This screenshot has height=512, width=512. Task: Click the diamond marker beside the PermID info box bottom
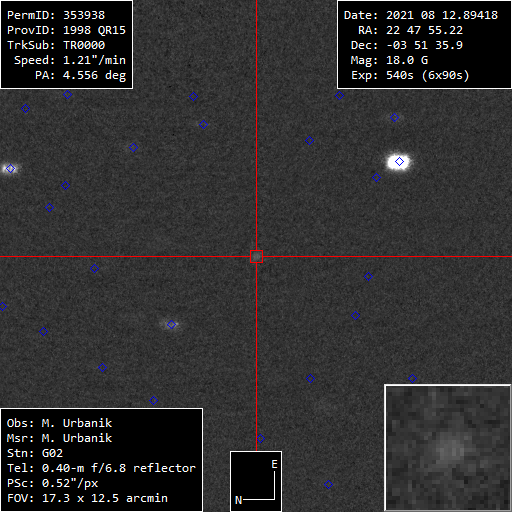tap(67, 95)
